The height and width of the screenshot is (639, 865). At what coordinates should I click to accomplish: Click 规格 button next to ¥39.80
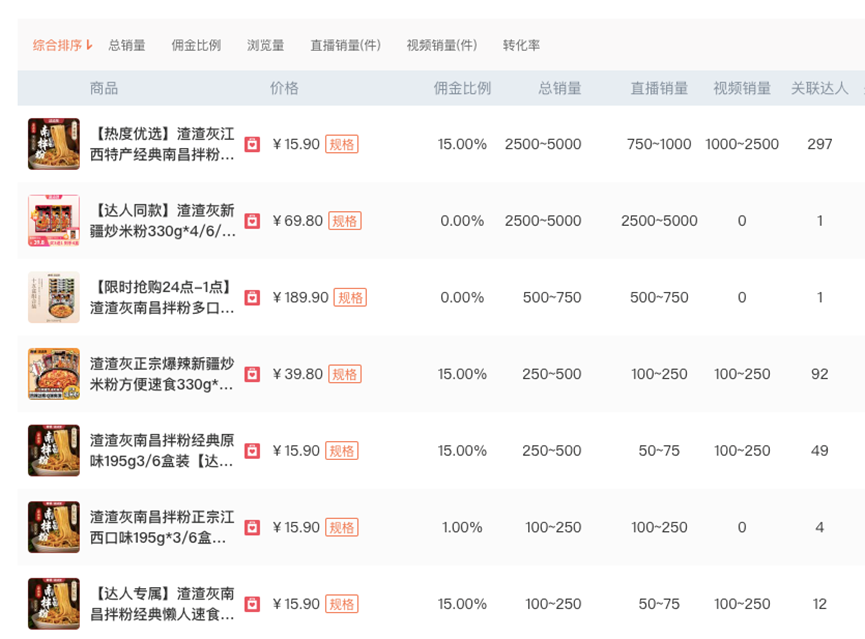[345, 374]
